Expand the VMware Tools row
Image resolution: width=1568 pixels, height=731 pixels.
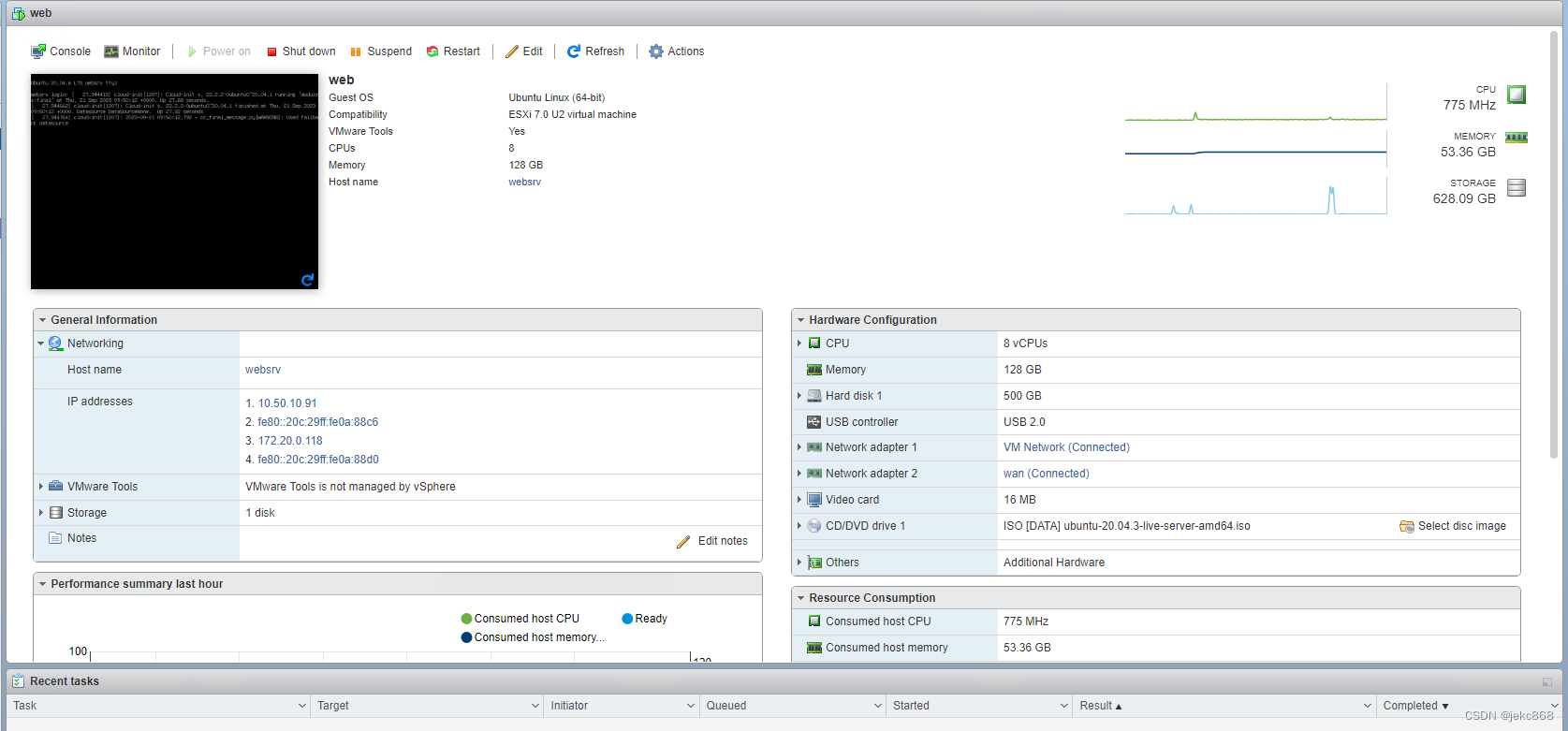[40, 487]
